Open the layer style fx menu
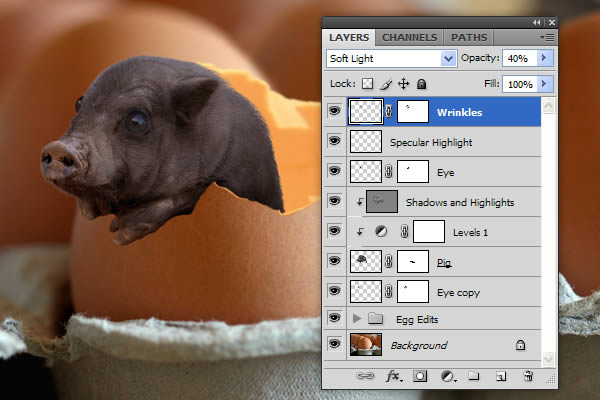This screenshot has width=600, height=400. pos(394,376)
